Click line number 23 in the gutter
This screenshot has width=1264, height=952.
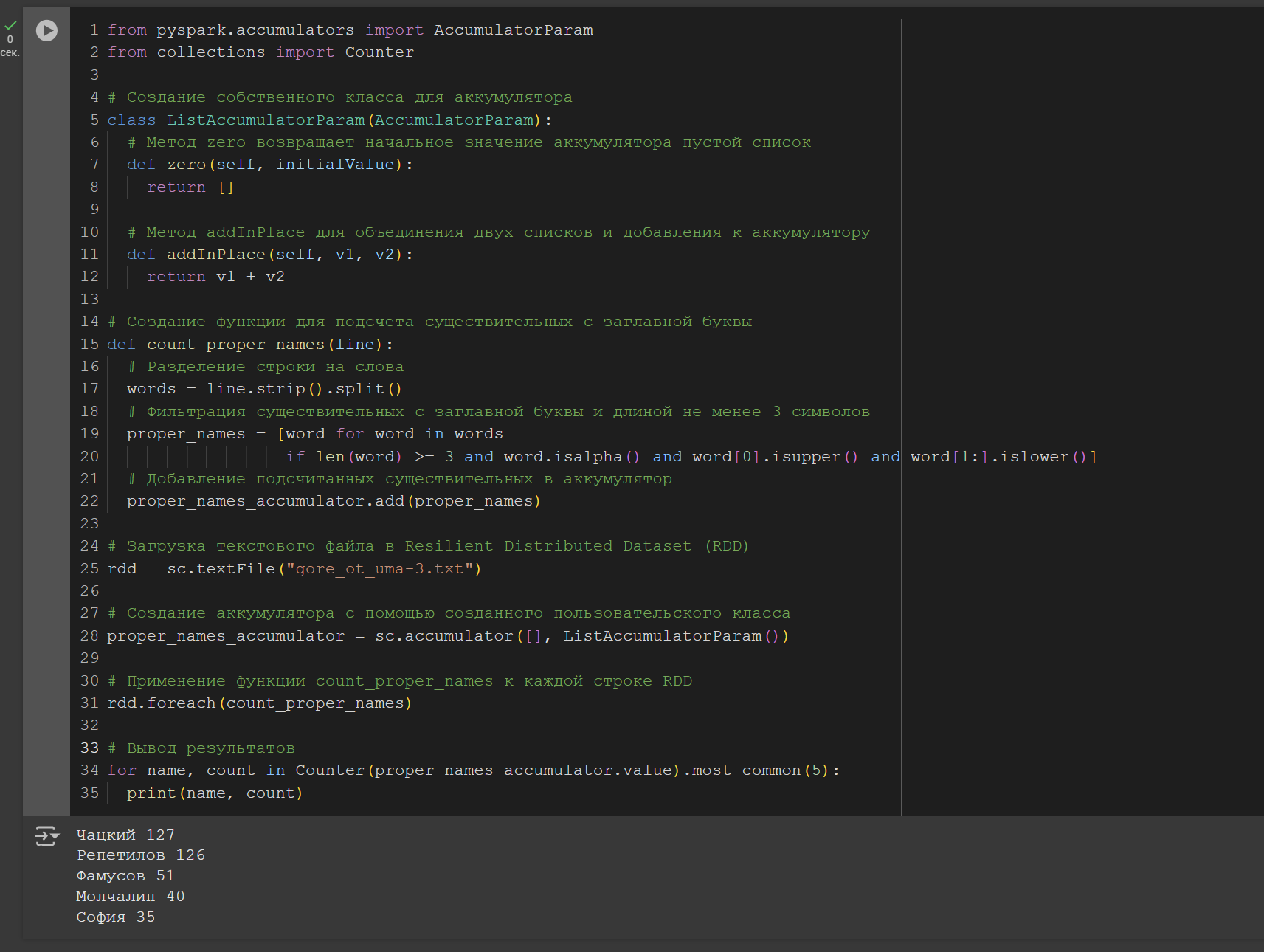pos(89,524)
